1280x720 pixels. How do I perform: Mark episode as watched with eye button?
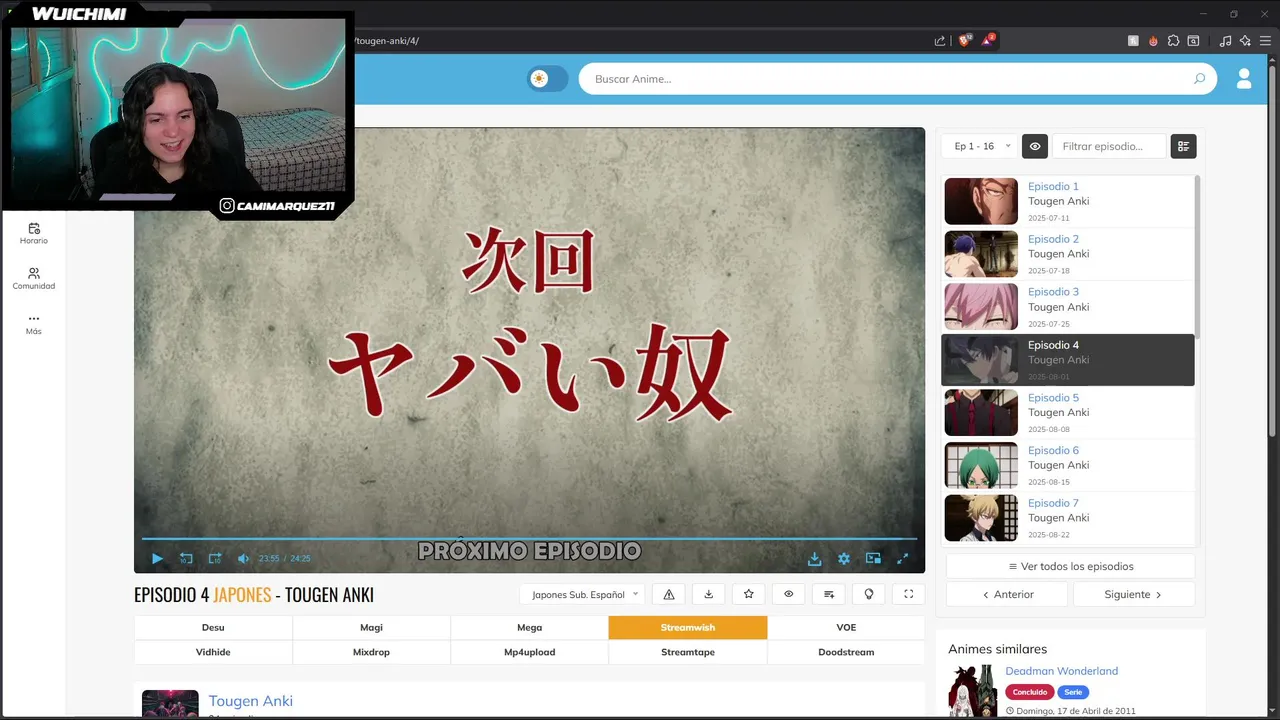[789, 594]
